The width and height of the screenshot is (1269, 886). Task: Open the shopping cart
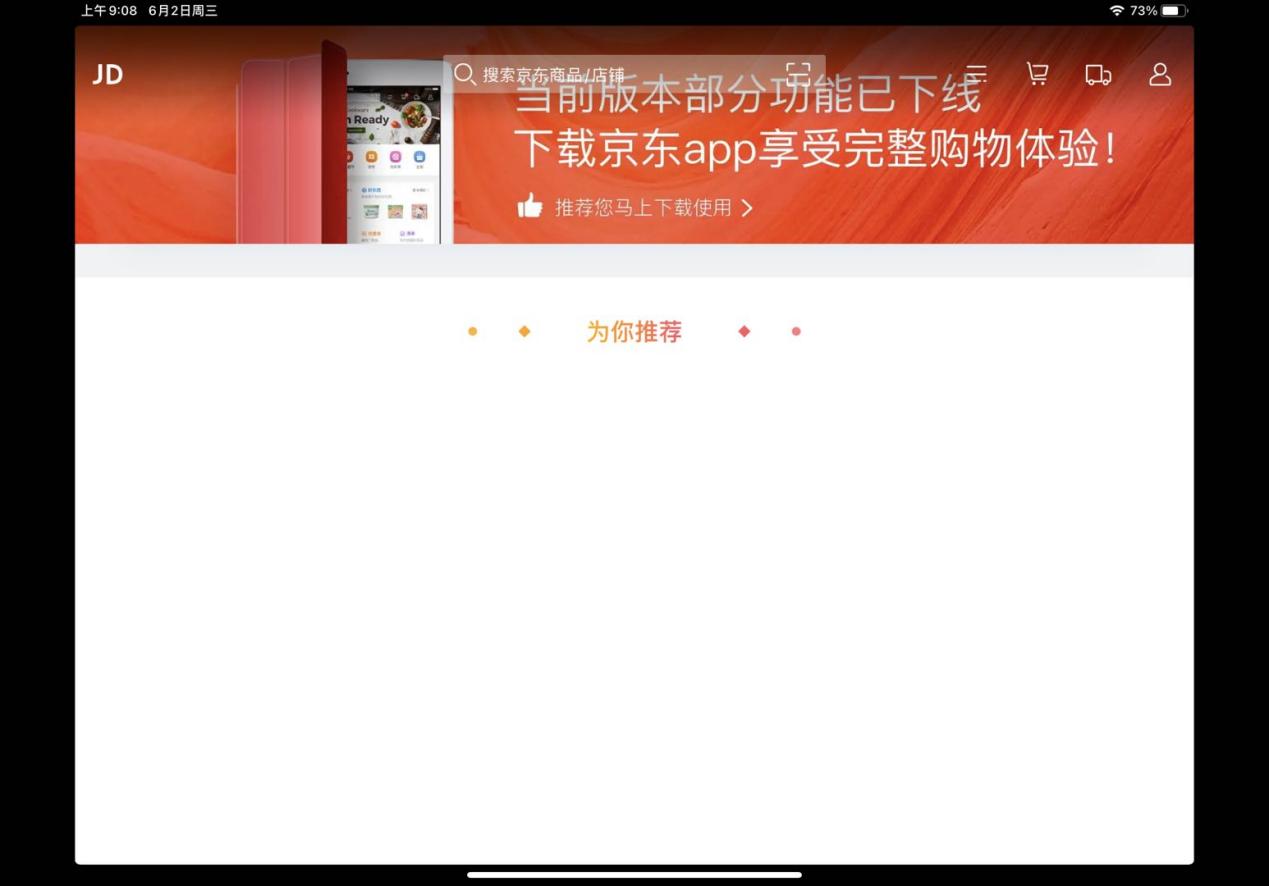[x=1038, y=74]
